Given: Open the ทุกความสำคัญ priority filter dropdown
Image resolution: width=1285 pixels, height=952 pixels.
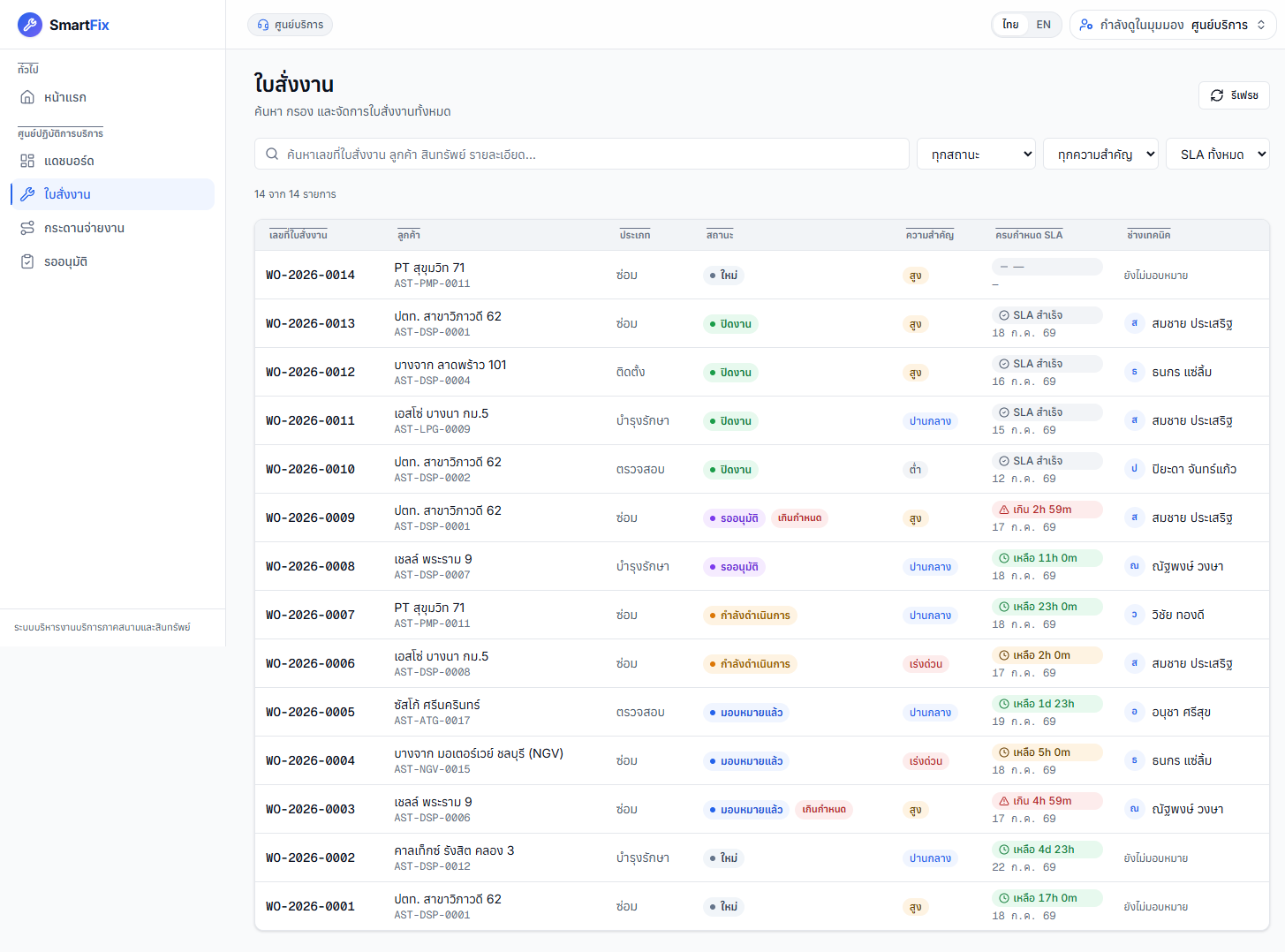Looking at the screenshot, I should (x=1100, y=154).
